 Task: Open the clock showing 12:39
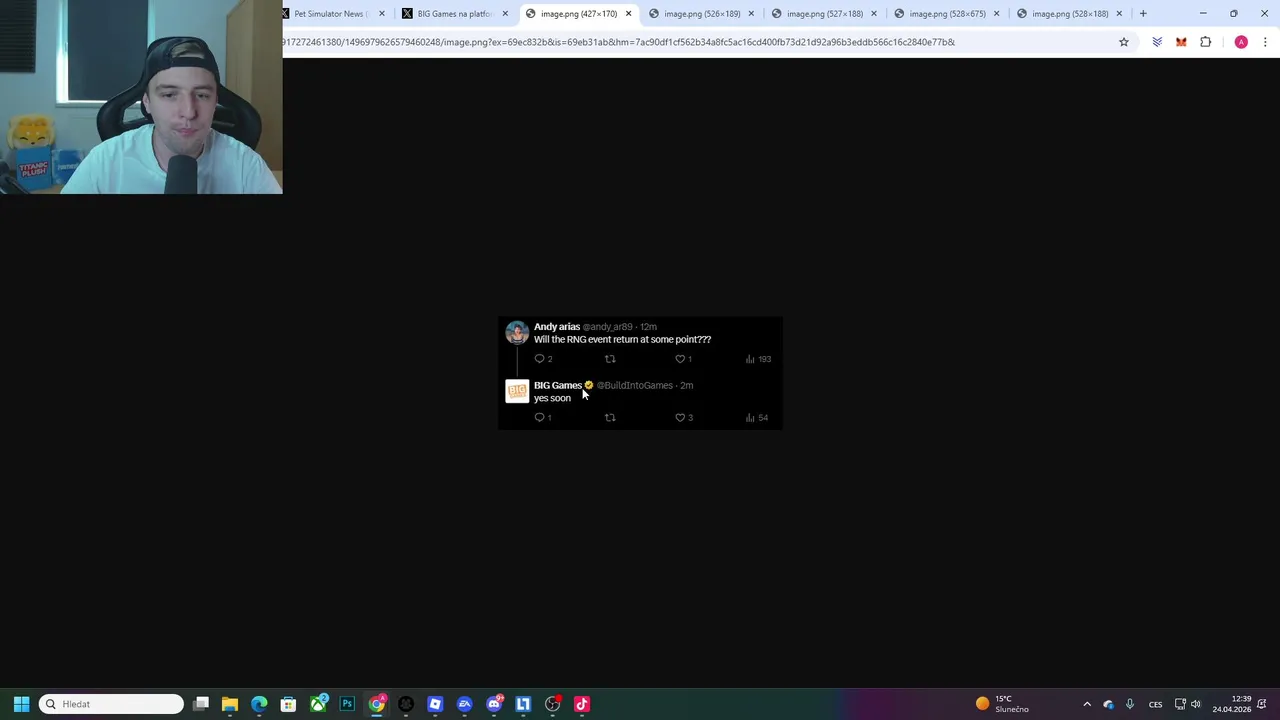[1232, 704]
